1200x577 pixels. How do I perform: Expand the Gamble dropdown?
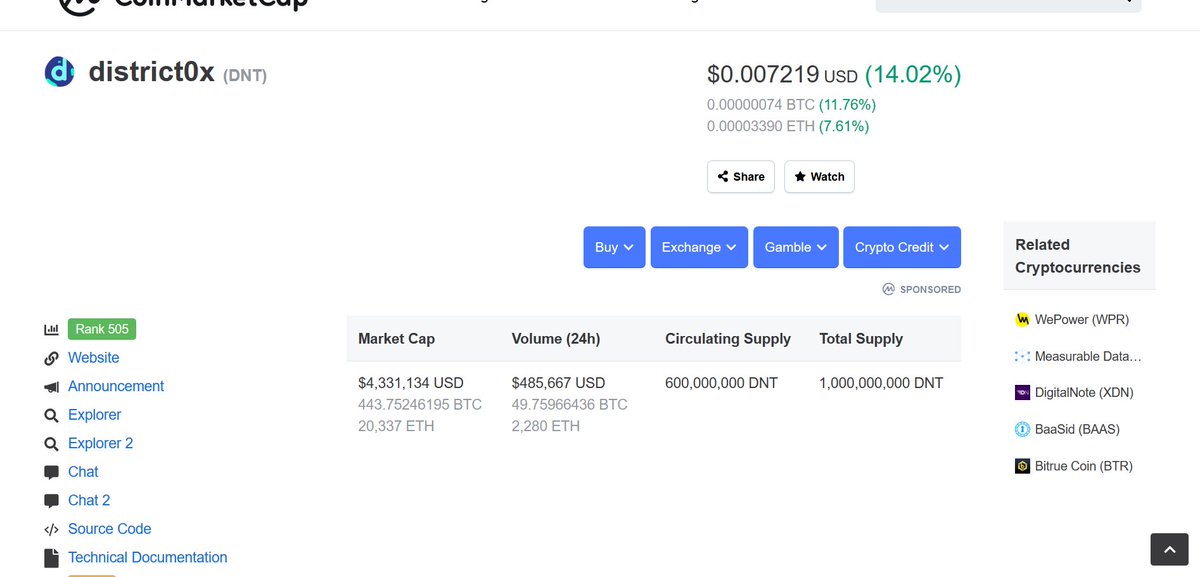click(795, 247)
